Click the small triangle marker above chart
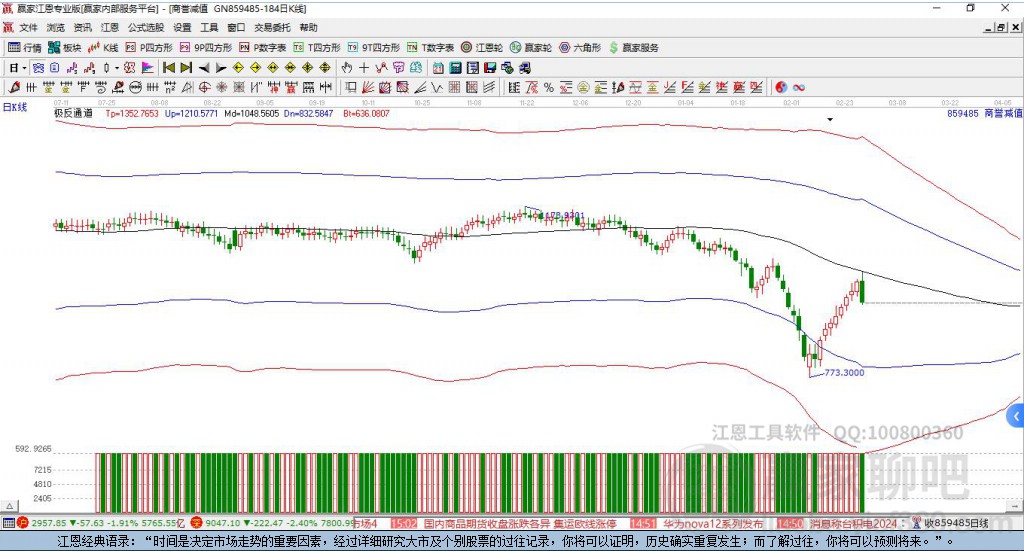The height and width of the screenshot is (551, 1024). pos(829,119)
